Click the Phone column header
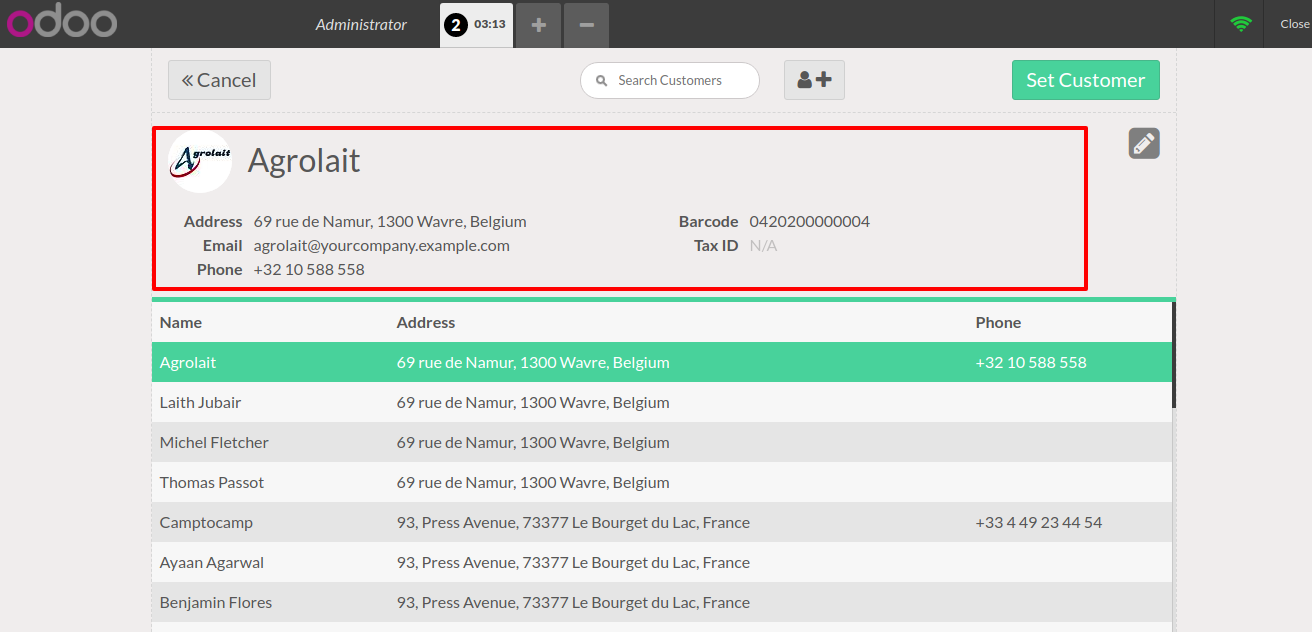1312x632 pixels. 998,322
